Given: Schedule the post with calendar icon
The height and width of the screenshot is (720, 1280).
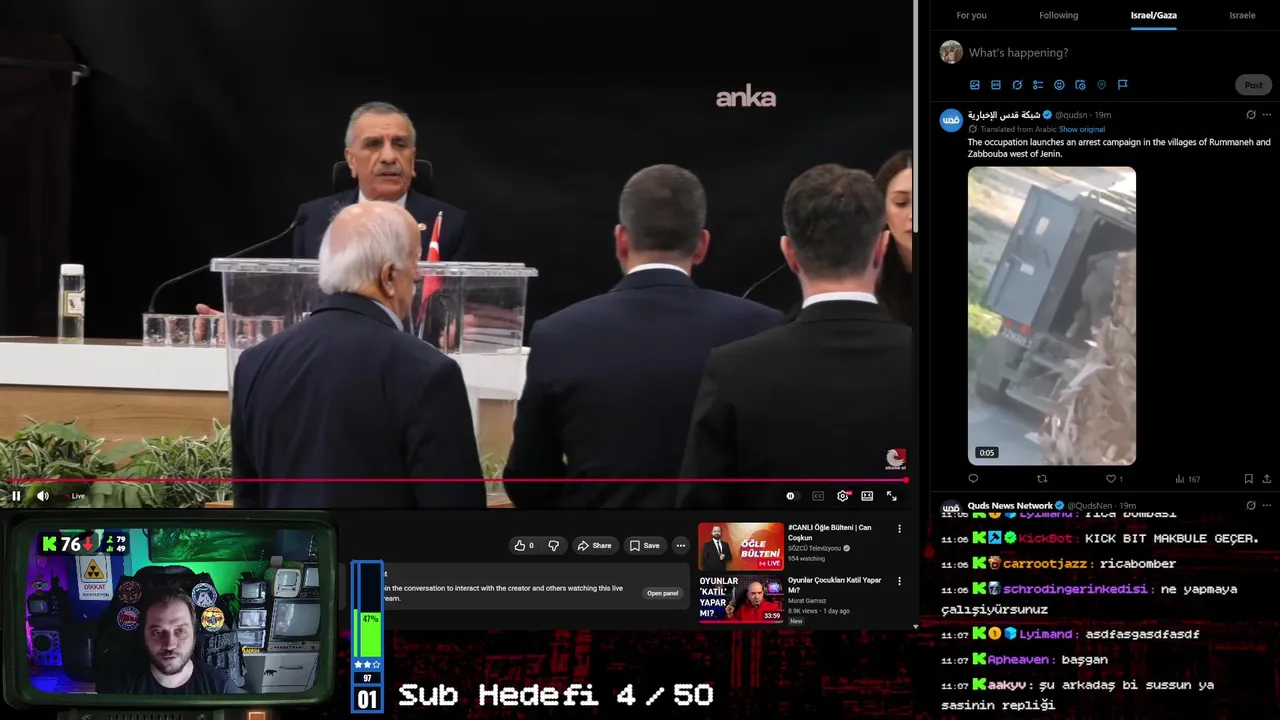Looking at the screenshot, I should 1080,85.
